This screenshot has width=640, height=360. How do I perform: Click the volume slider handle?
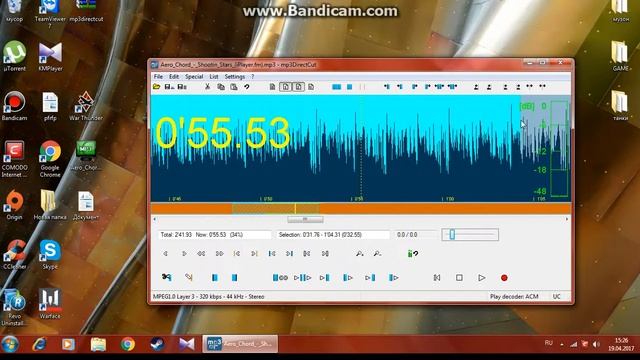tap(452, 234)
